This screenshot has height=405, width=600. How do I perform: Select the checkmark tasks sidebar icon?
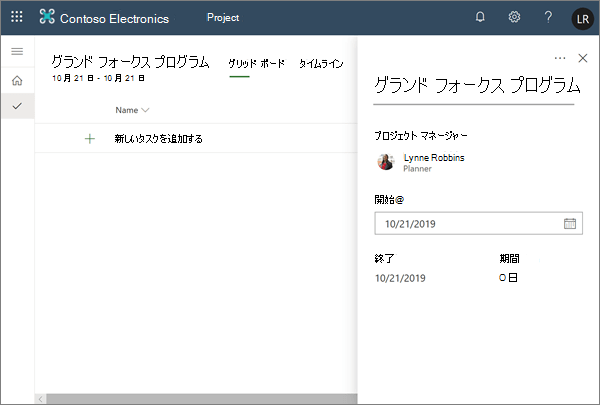pos(17,106)
